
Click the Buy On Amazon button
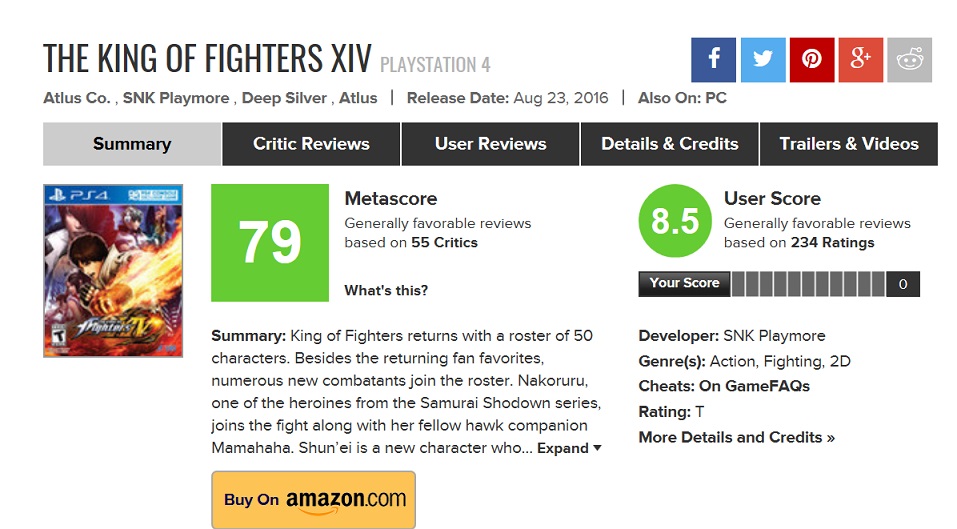click(313, 499)
